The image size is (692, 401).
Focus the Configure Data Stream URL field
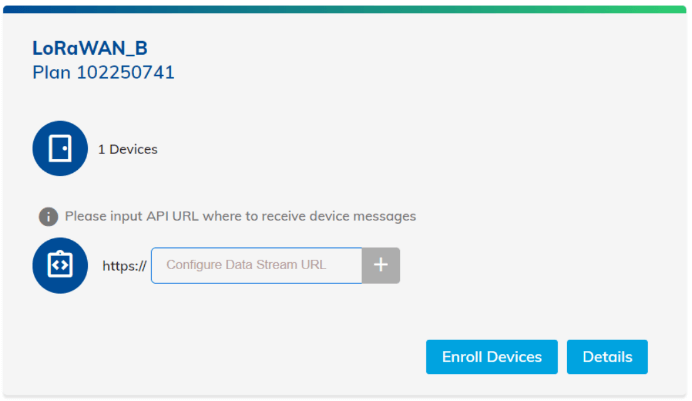(x=257, y=265)
